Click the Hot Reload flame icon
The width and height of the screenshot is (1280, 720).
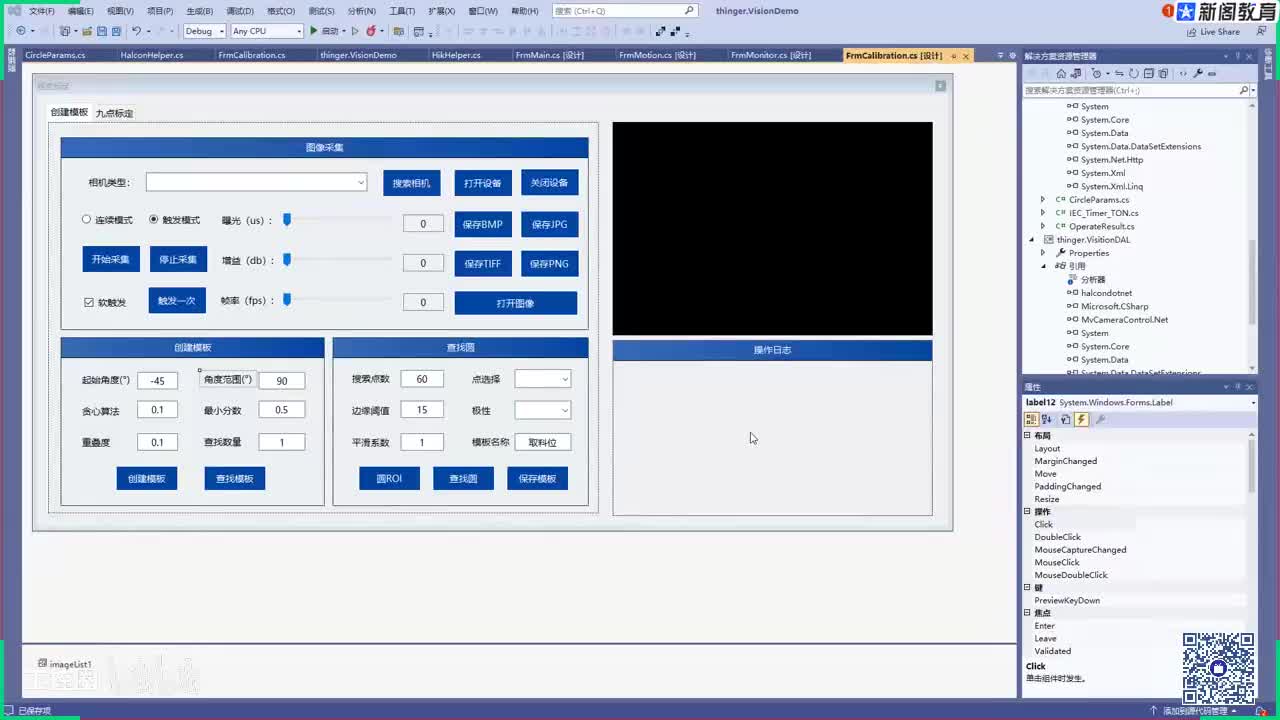[x=371, y=31]
